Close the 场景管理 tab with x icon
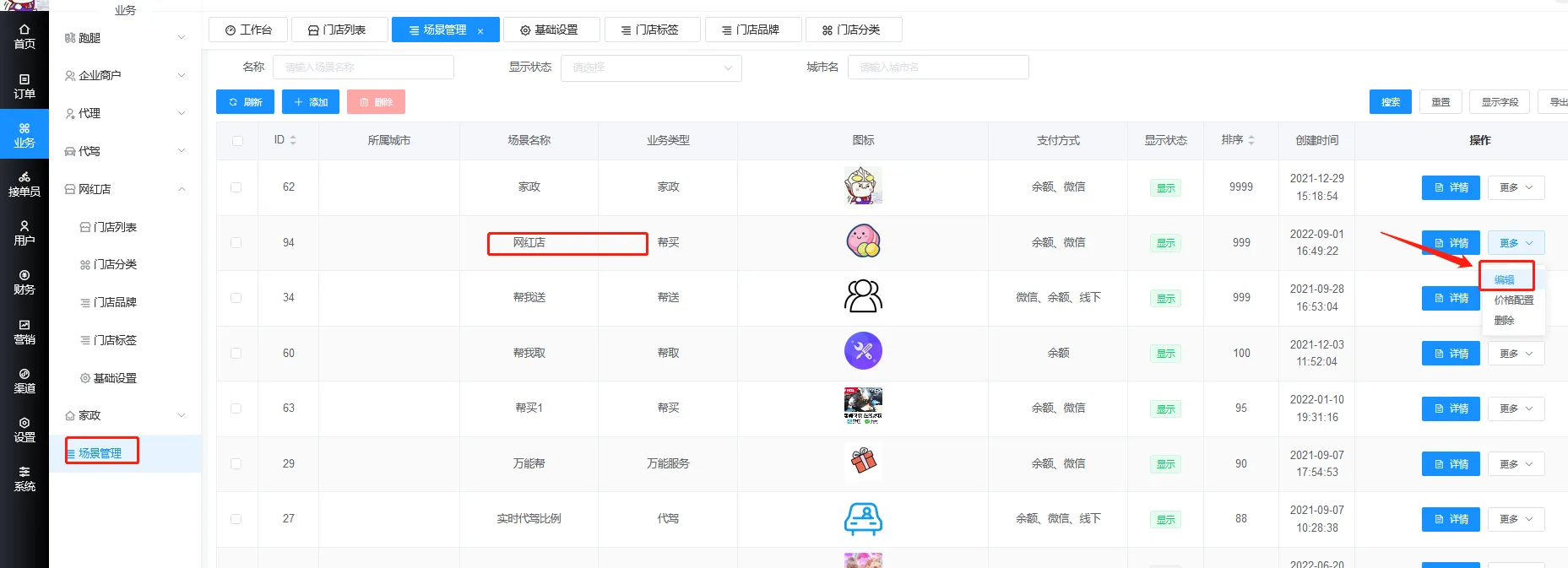This screenshot has width=1568, height=568. pyautogui.click(x=480, y=31)
